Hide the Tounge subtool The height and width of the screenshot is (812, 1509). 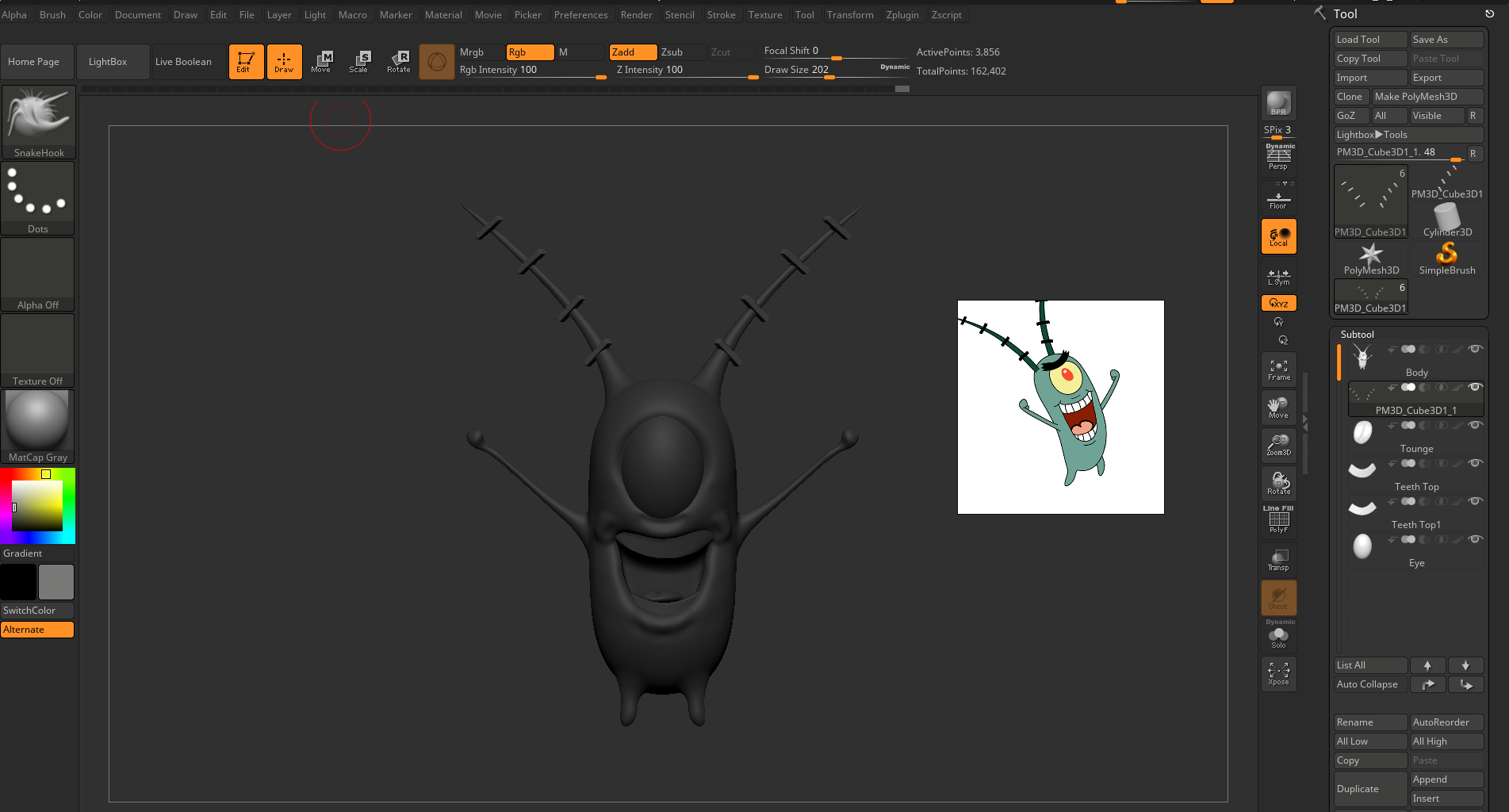pos(1476,425)
